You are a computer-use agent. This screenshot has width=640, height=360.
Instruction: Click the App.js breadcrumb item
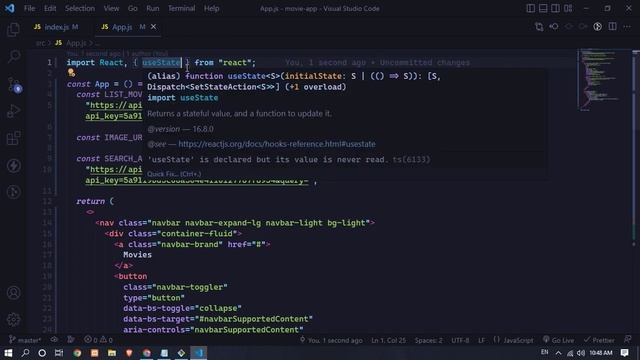click(x=76, y=43)
